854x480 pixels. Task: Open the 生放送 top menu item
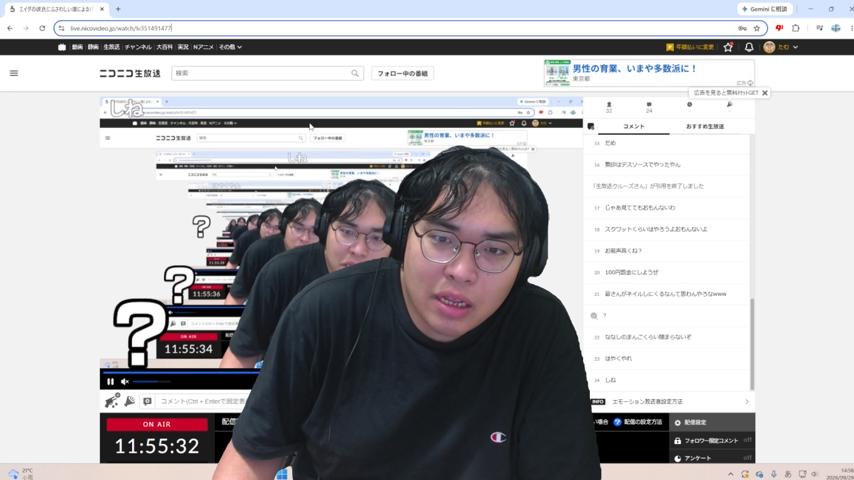pos(112,47)
